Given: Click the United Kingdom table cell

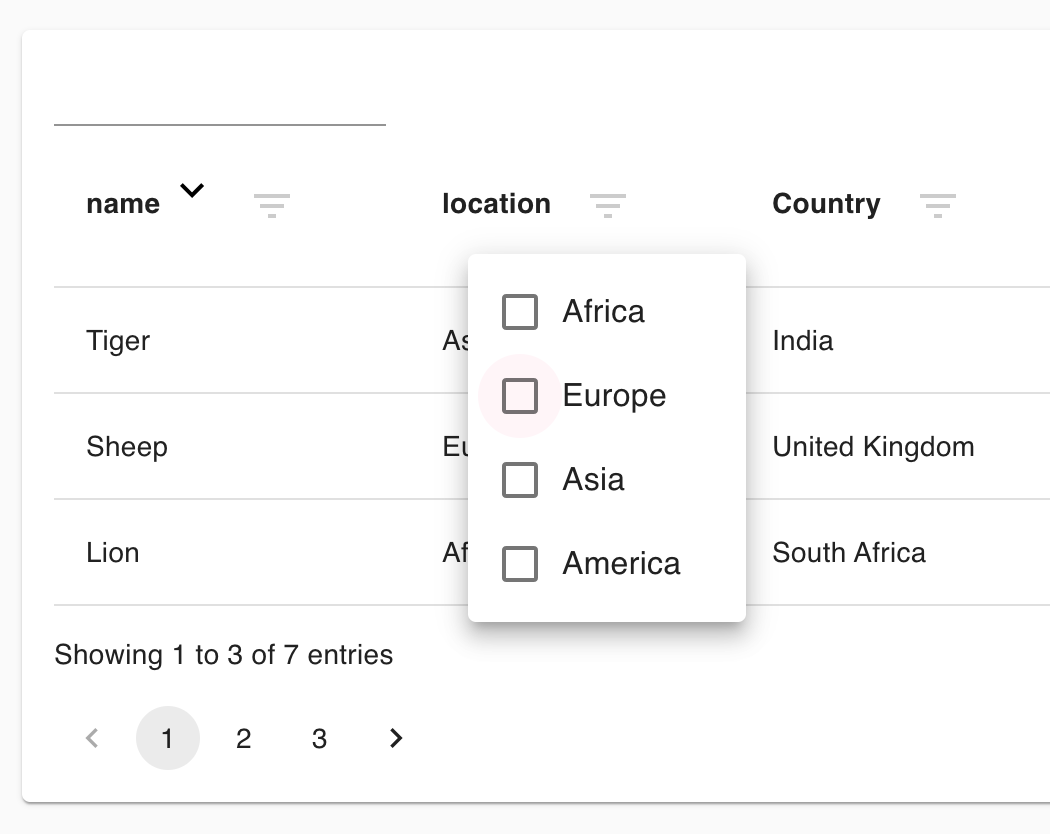Looking at the screenshot, I should pos(873,446).
